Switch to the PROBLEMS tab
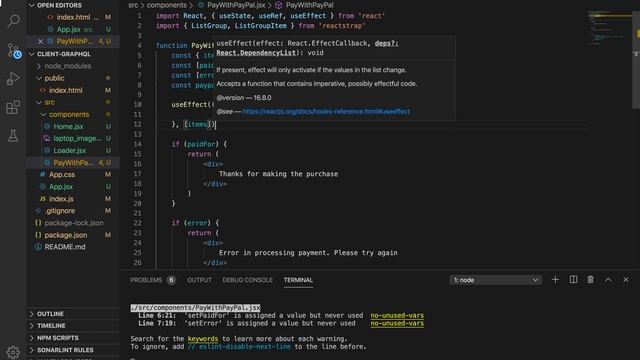 (146, 280)
